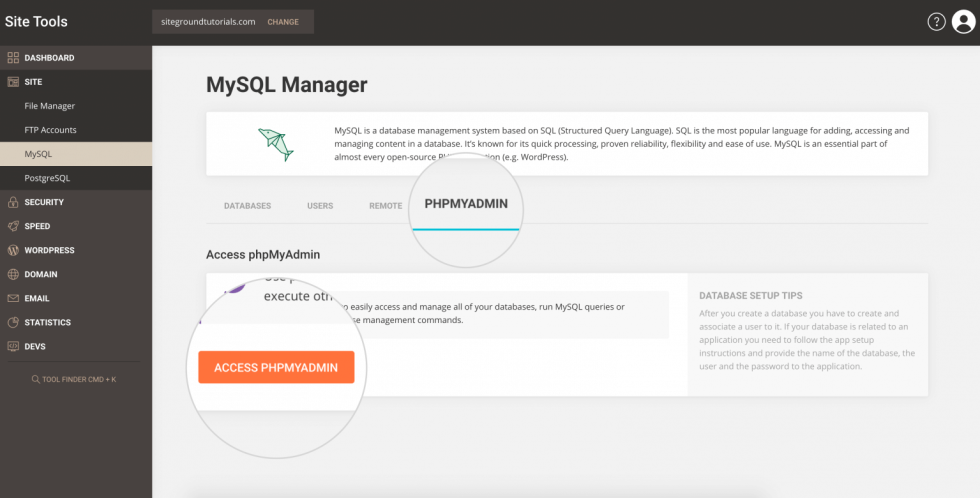The height and width of the screenshot is (498, 980).
Task: Click the Tool Finder magnifier icon
Action: coord(36,379)
